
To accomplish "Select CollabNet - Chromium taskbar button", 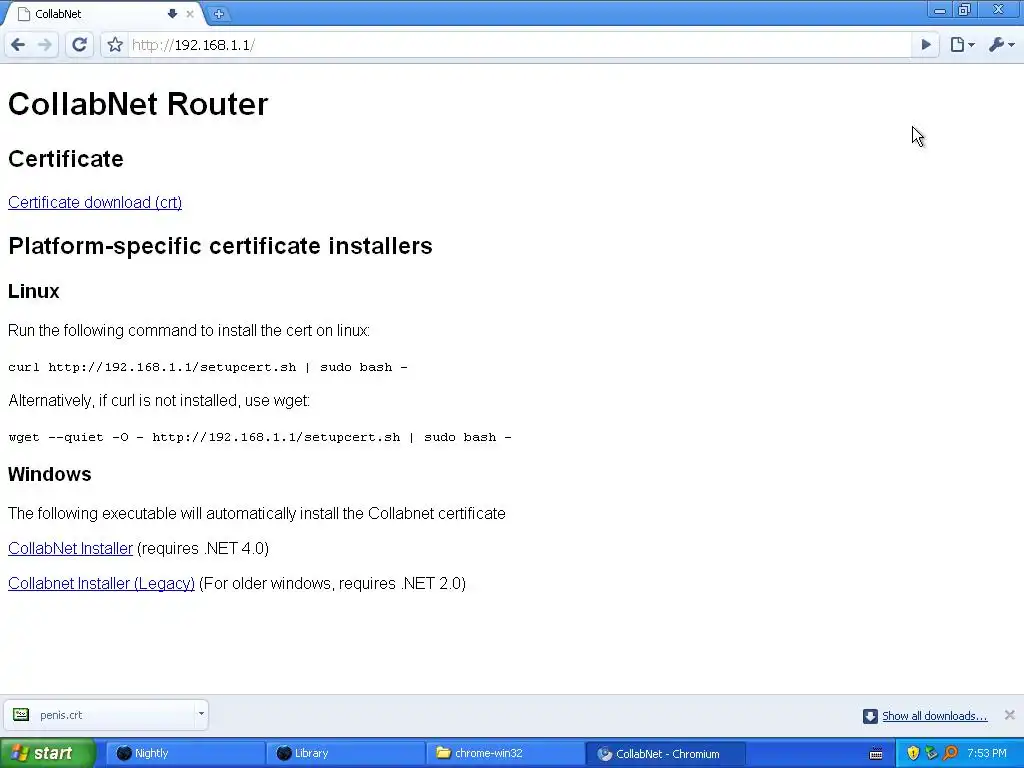I will point(665,754).
